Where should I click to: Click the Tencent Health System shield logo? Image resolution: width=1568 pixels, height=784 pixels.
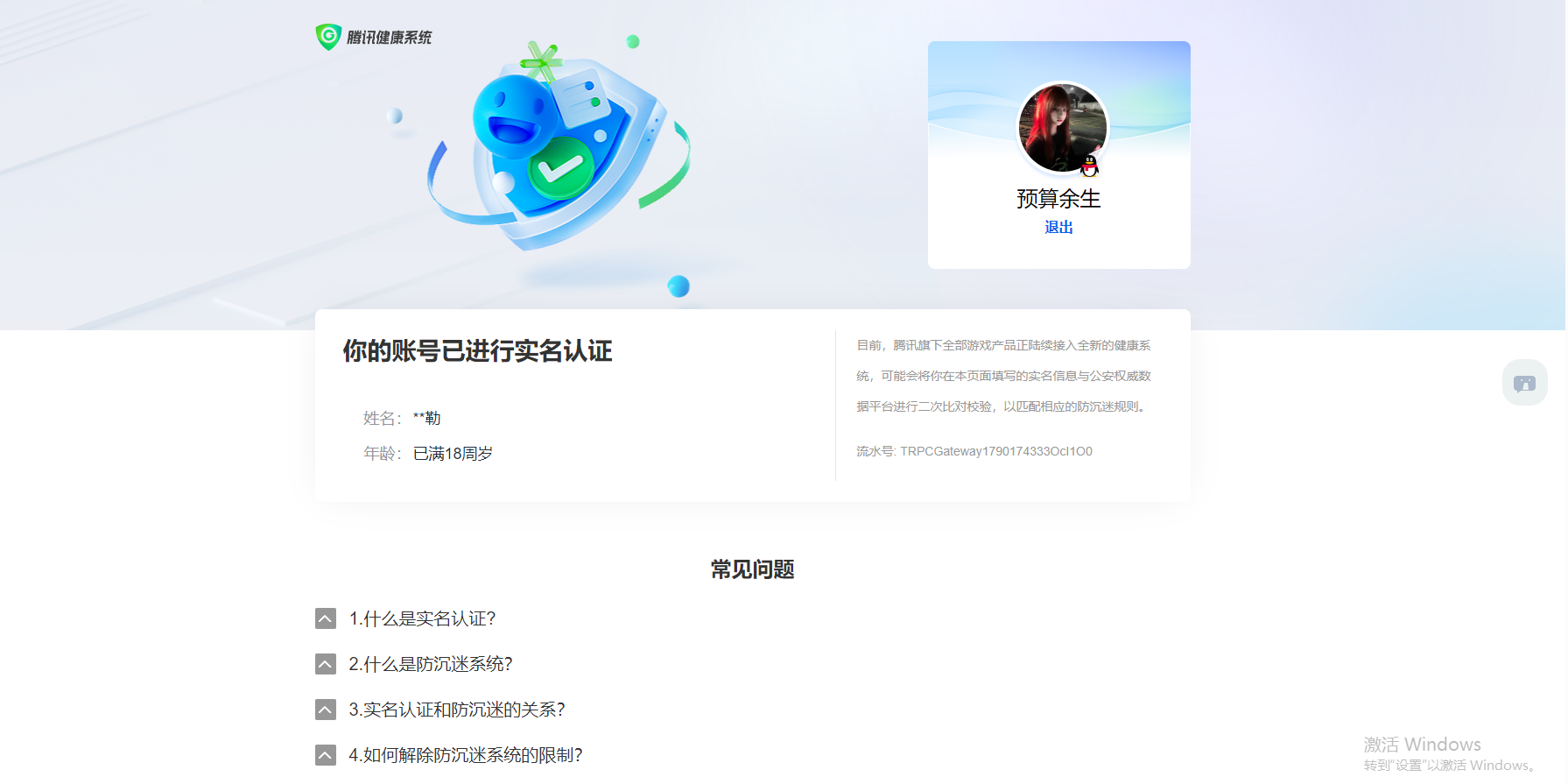[328, 37]
